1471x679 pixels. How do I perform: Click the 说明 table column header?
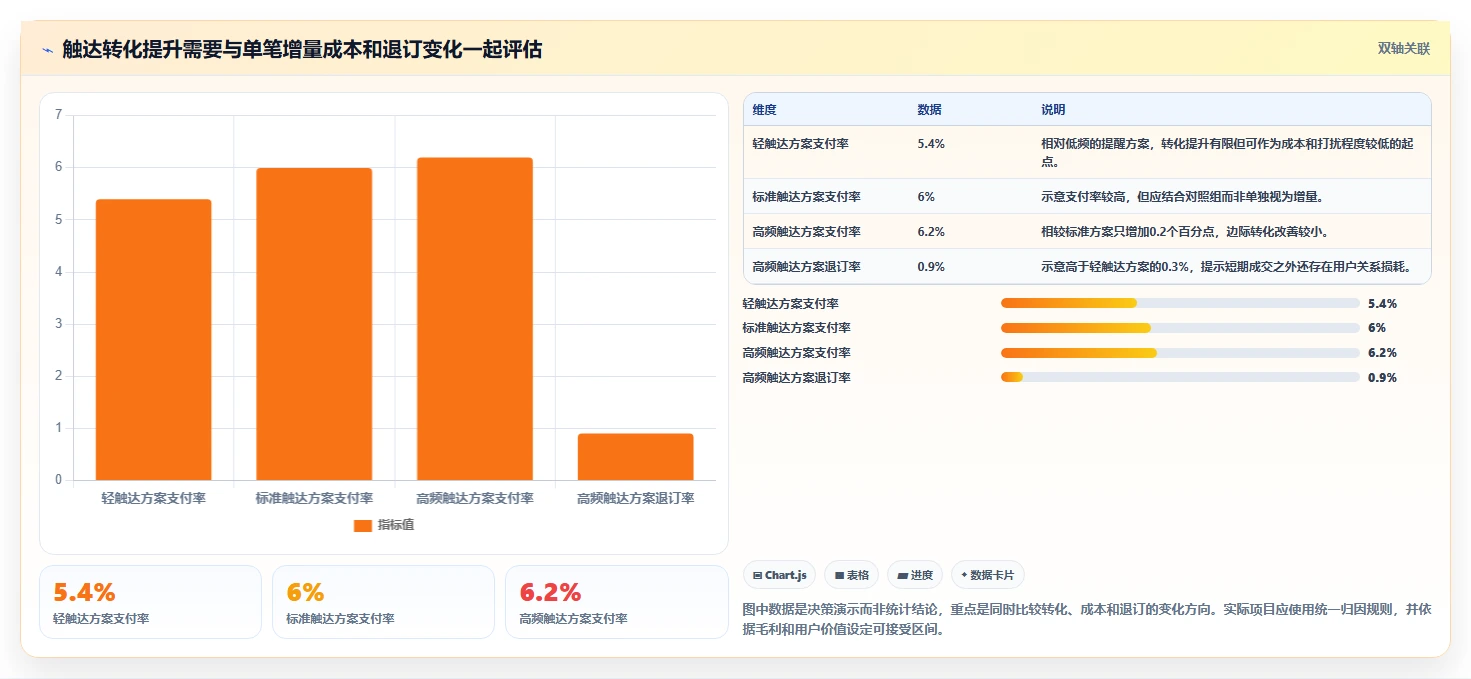point(1053,110)
